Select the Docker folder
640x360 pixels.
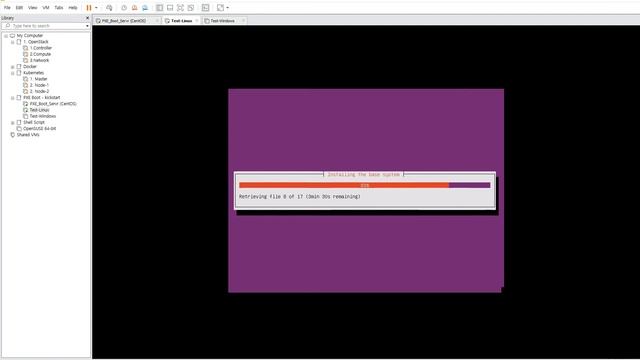pyautogui.click(x=30, y=67)
